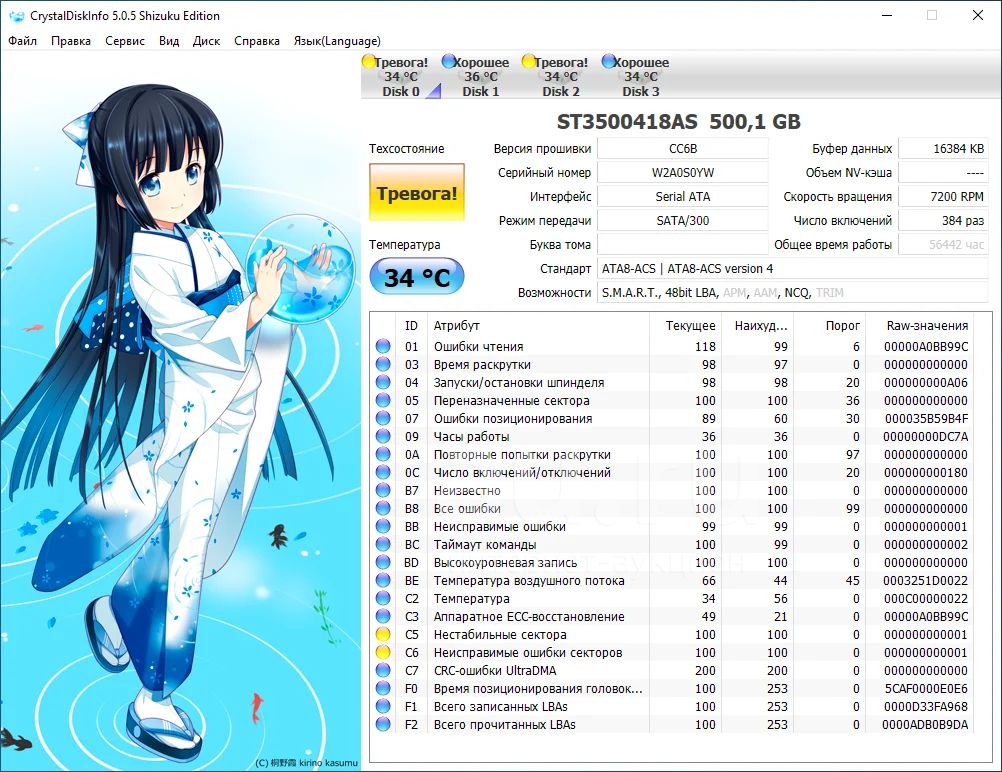Open the Язык(Language) menu

point(337,41)
